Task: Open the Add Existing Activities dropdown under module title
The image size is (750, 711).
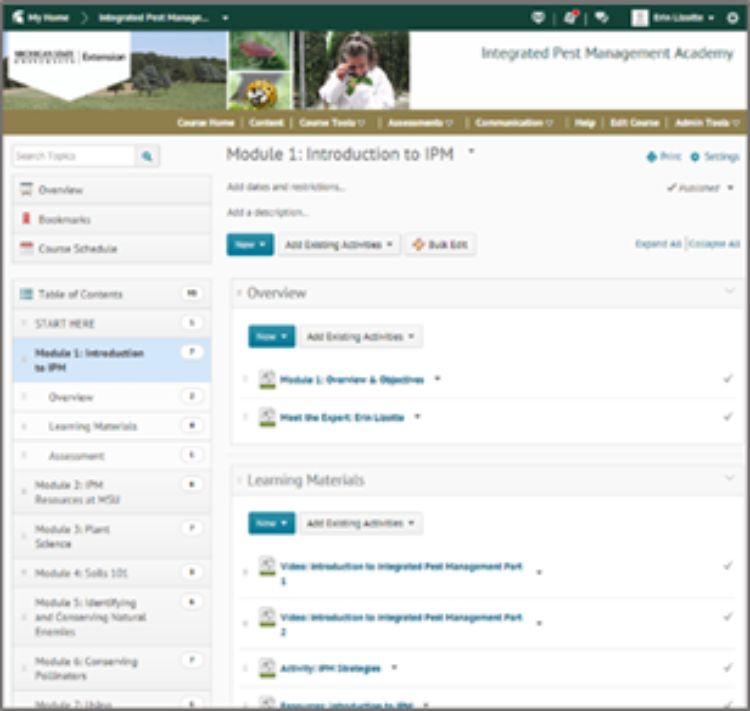Action: [338, 244]
